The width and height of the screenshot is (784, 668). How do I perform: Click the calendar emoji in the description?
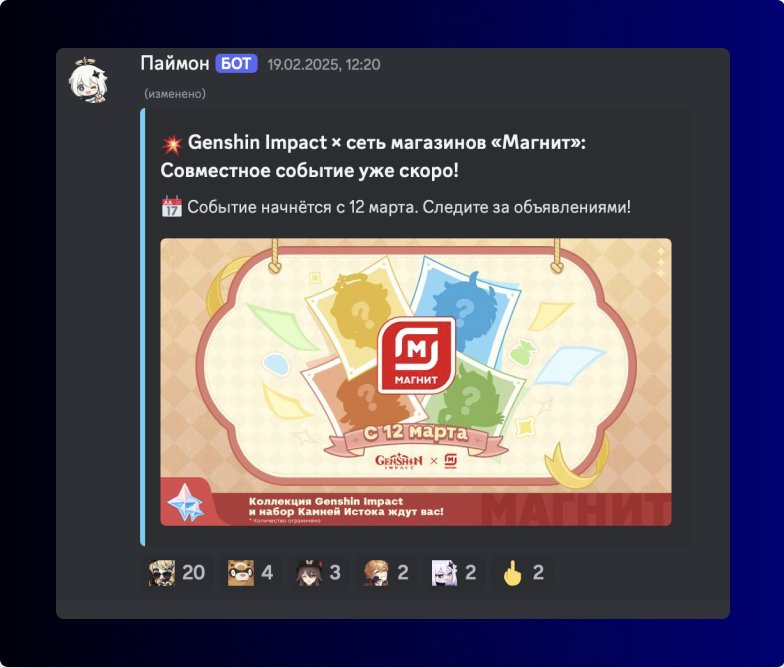coord(172,207)
